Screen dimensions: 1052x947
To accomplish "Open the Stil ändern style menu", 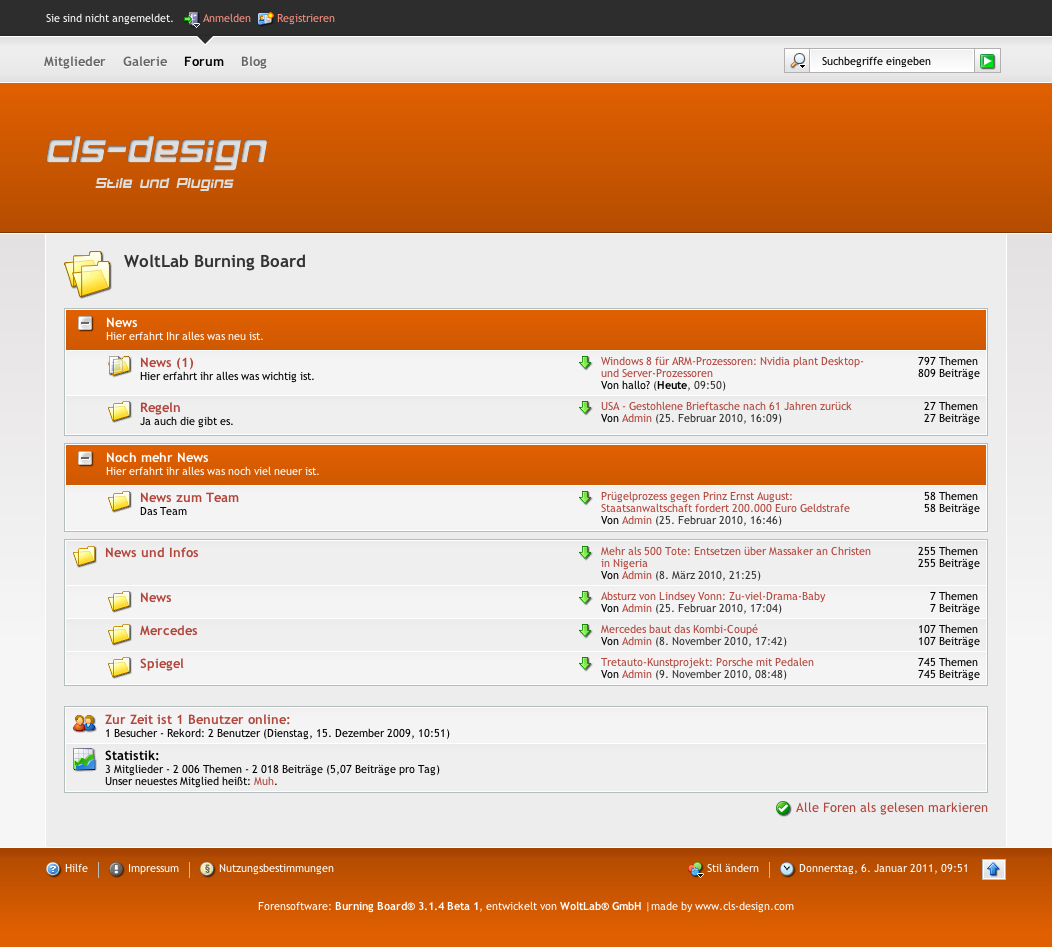I will point(731,869).
